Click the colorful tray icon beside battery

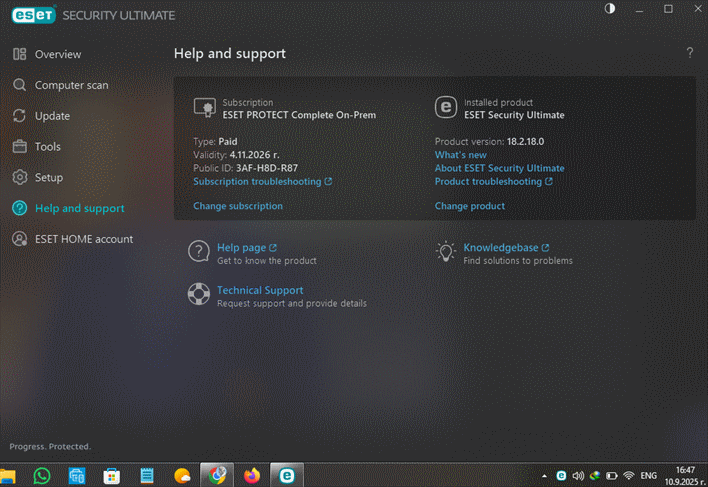(x=595, y=476)
